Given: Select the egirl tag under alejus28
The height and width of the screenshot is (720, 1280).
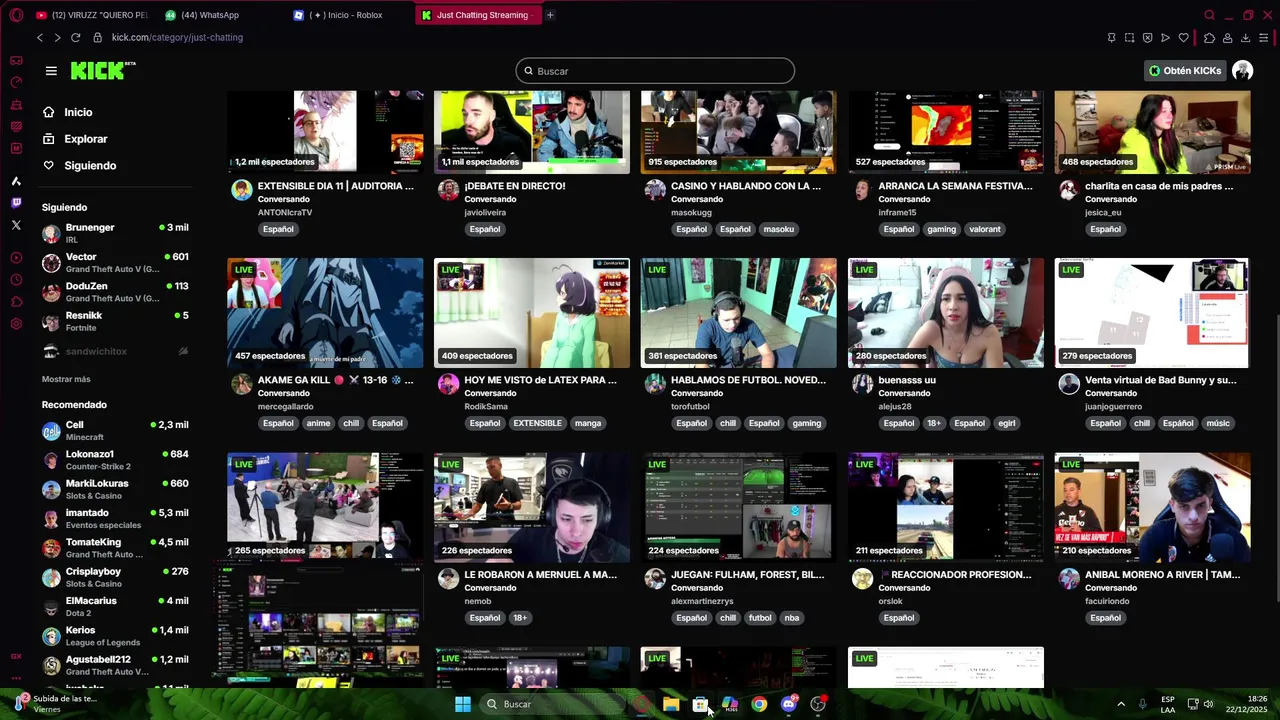Looking at the screenshot, I should tap(1006, 423).
